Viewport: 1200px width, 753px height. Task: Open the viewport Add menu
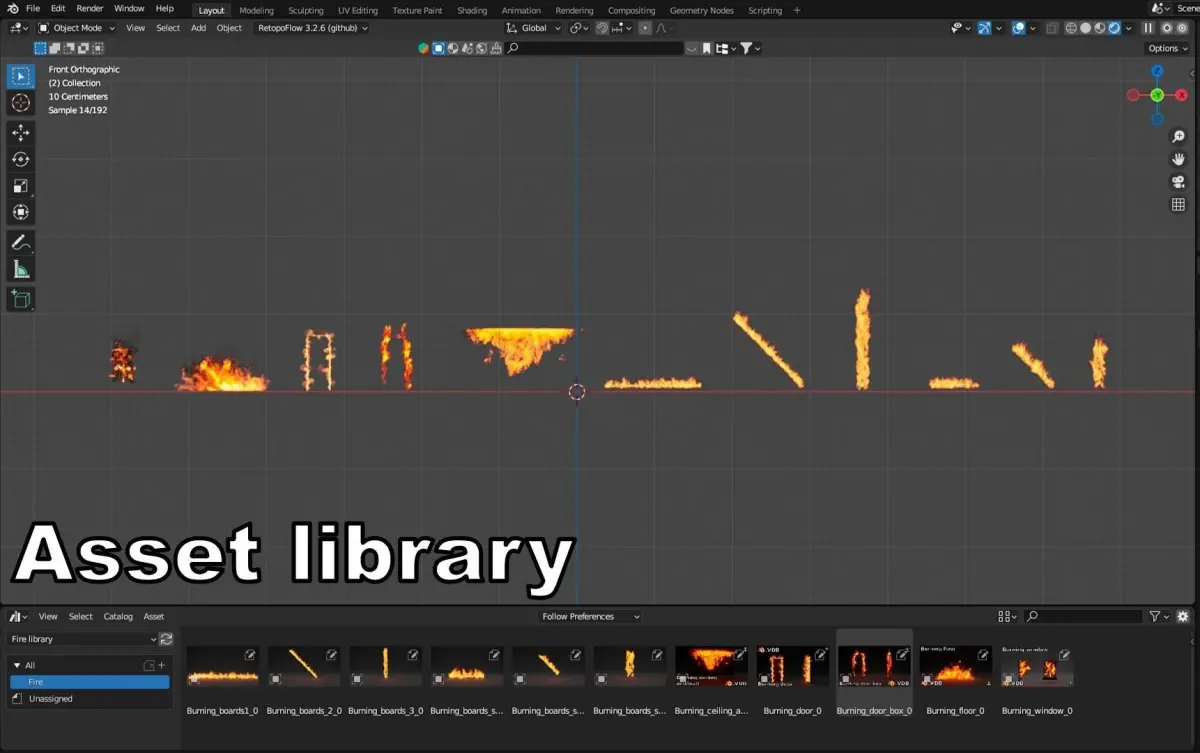(198, 28)
